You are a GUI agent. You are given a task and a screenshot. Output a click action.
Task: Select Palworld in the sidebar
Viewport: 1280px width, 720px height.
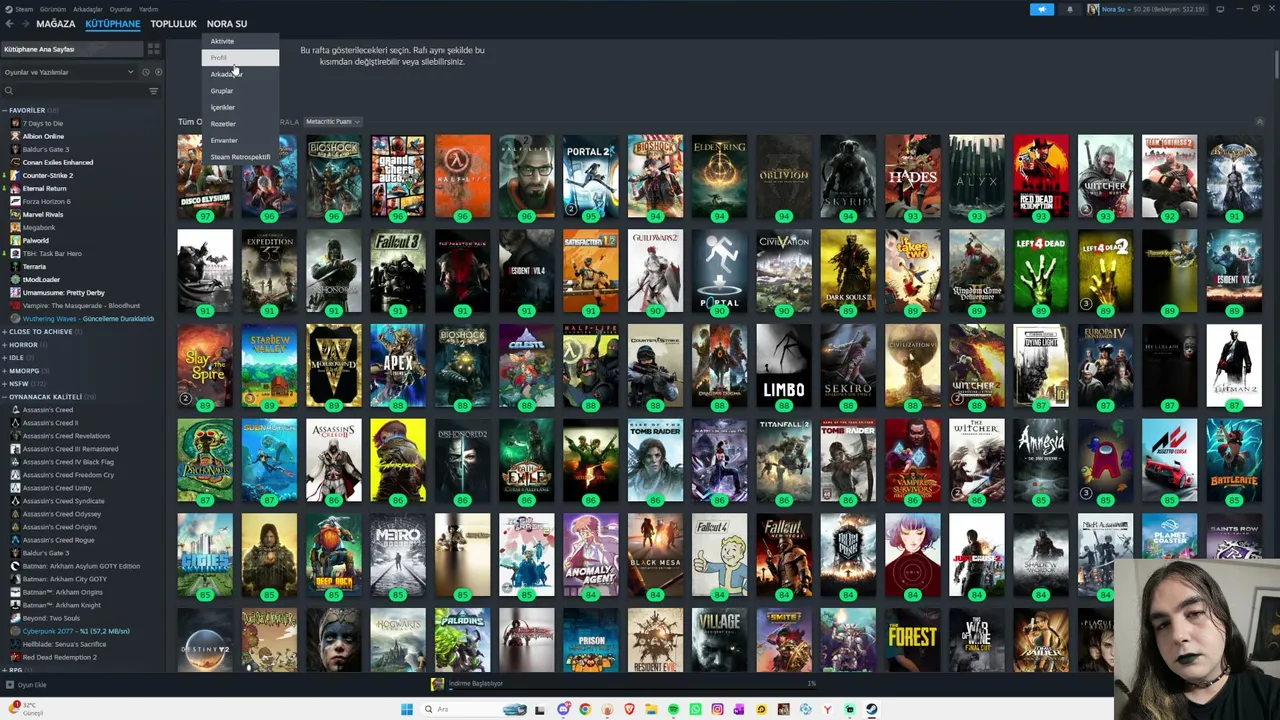tap(36, 240)
